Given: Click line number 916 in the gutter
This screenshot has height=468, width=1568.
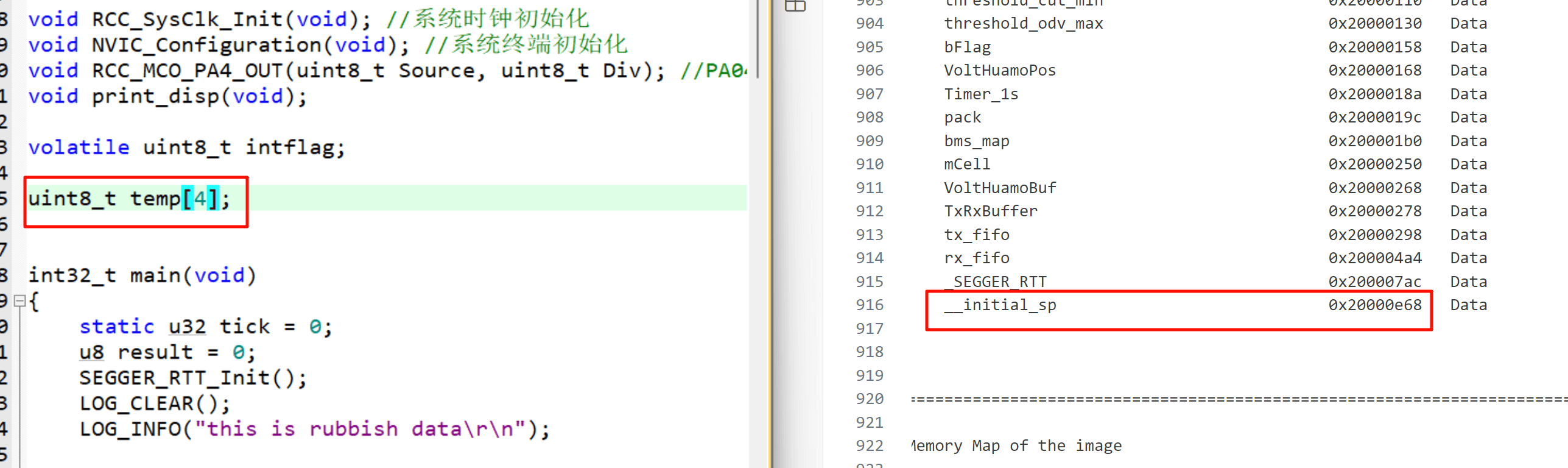Looking at the screenshot, I should (x=869, y=305).
